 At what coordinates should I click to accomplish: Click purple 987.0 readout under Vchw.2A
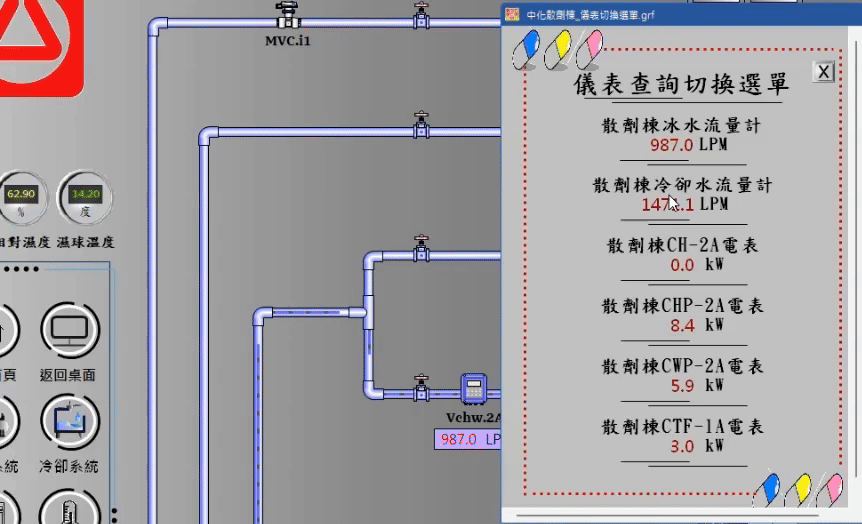tap(467, 439)
